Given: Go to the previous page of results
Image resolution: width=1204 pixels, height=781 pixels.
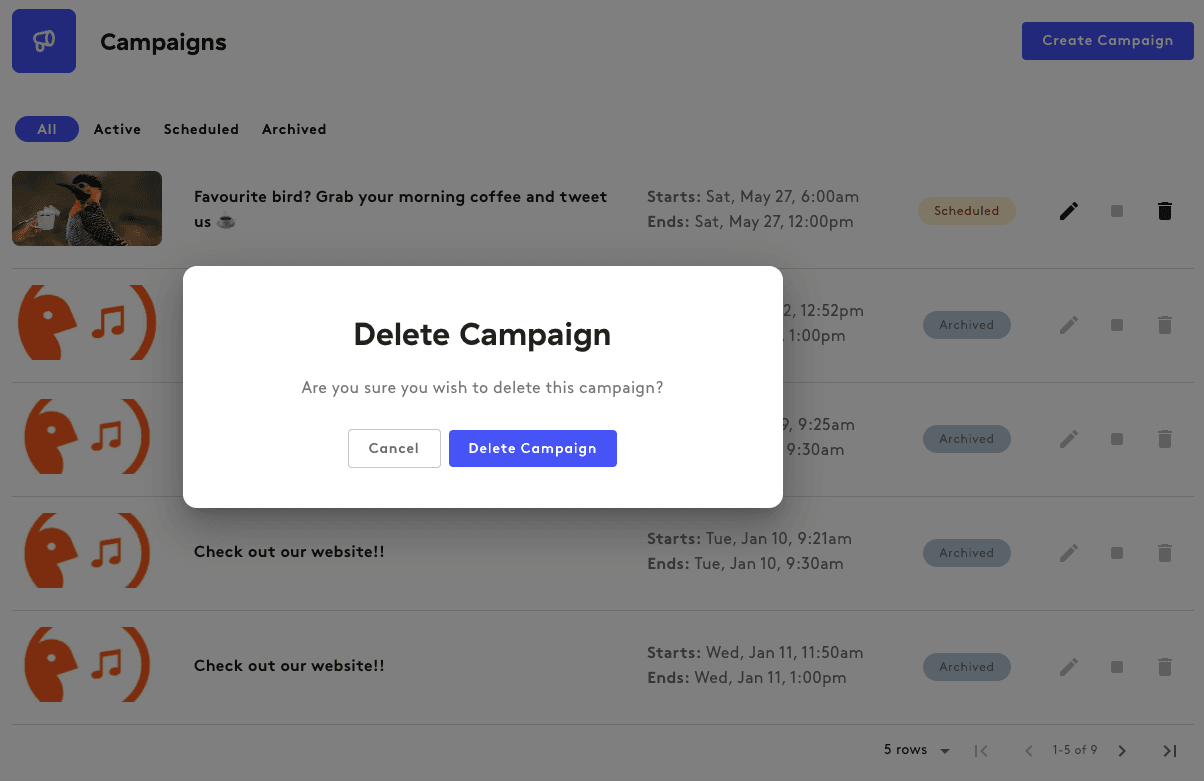Looking at the screenshot, I should point(1028,750).
